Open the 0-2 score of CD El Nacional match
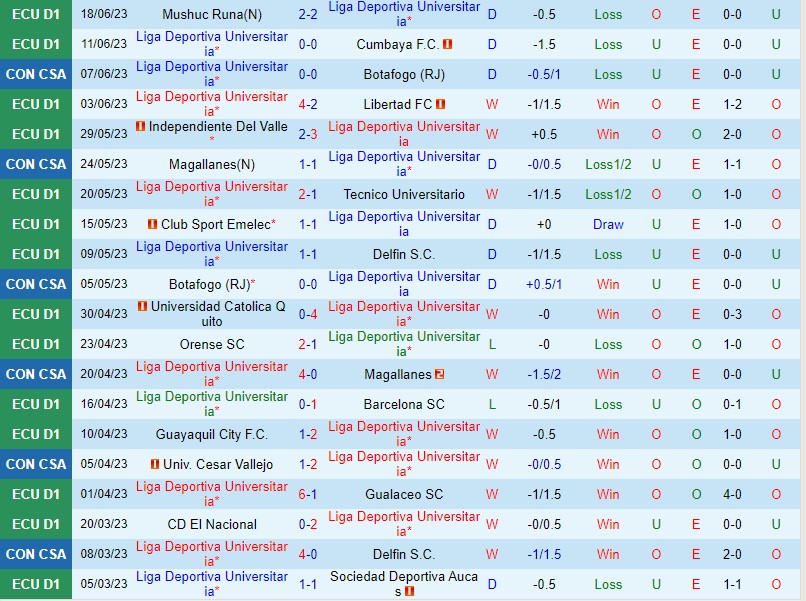The image size is (806, 601). pos(308,524)
